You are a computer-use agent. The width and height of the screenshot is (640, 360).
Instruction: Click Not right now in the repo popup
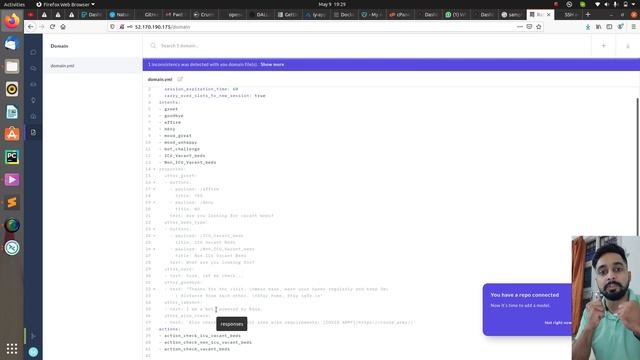coord(558,322)
